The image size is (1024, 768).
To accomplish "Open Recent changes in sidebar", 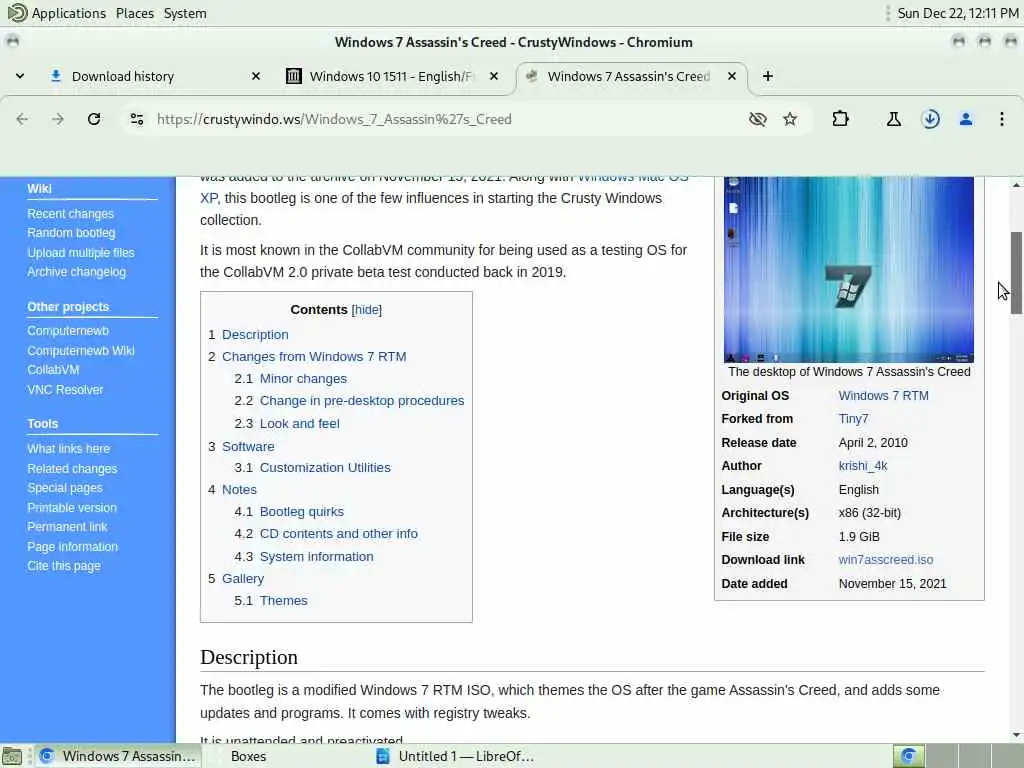I will [71, 214].
